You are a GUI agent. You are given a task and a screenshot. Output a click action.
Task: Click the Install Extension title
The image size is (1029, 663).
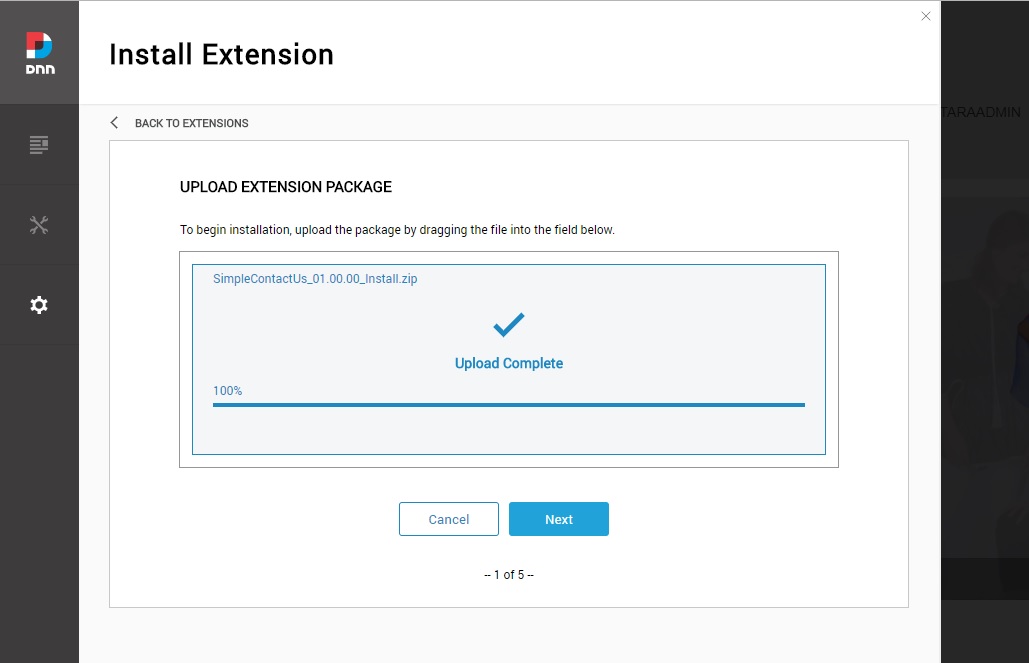(x=221, y=54)
